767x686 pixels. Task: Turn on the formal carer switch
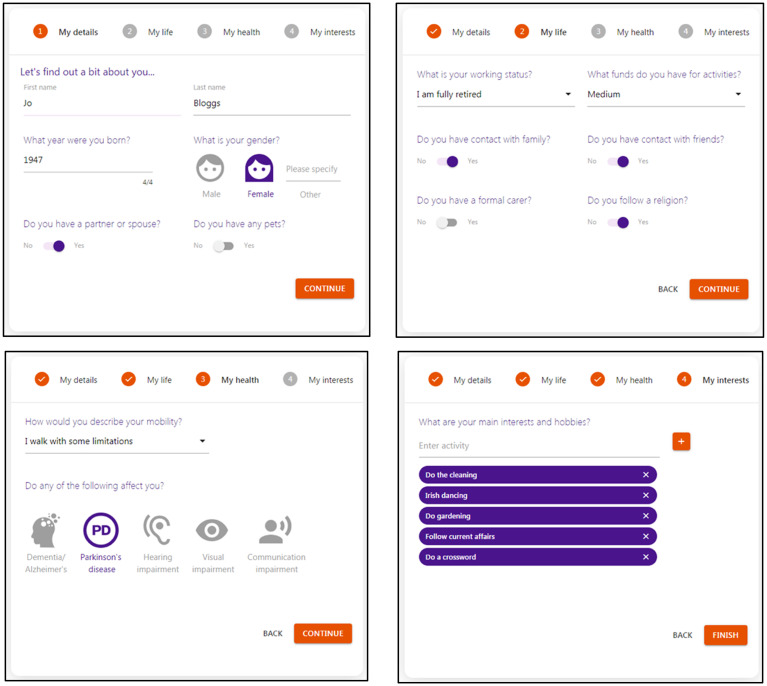pyautogui.click(x=447, y=223)
